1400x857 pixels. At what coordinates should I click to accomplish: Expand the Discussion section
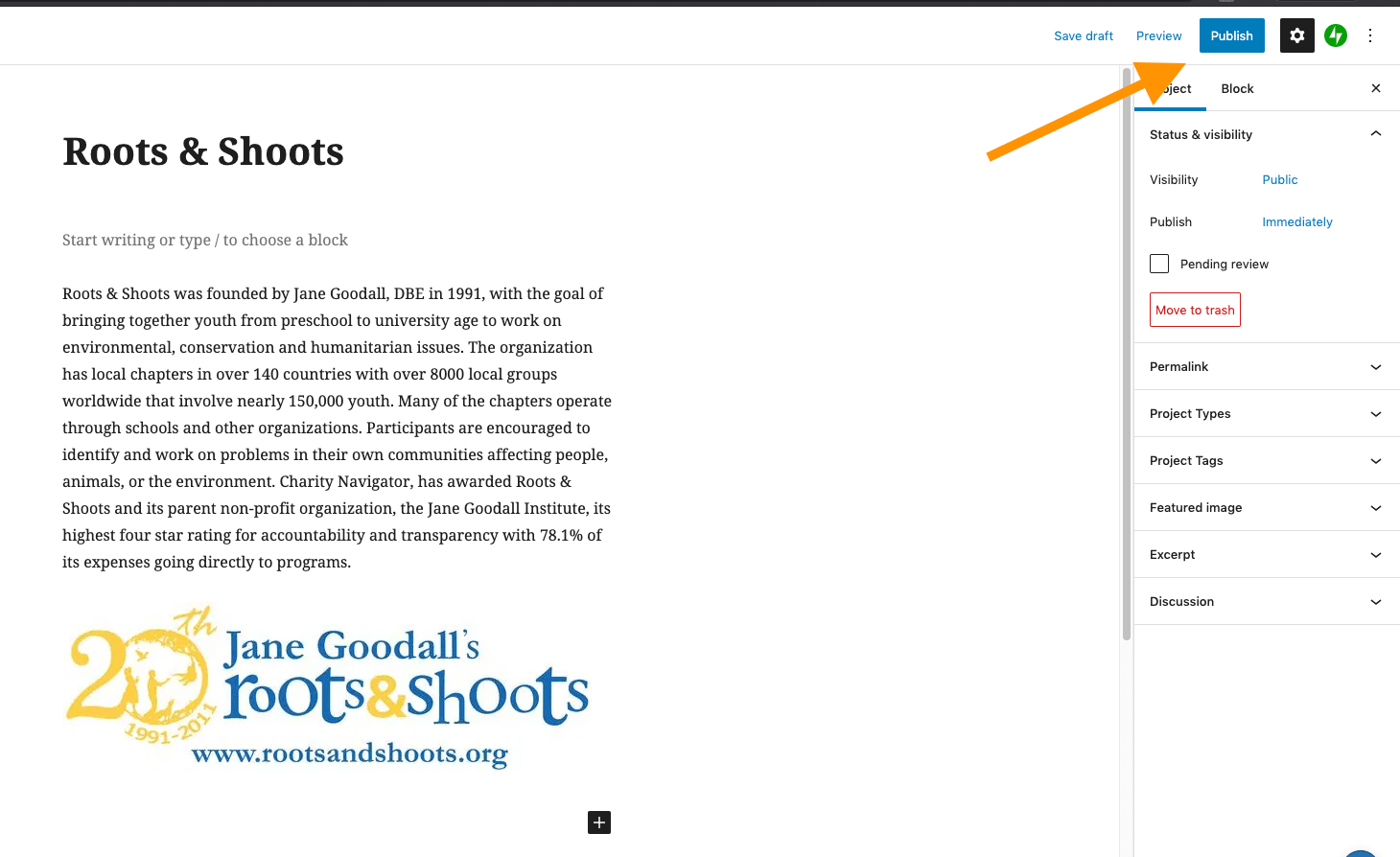(1267, 601)
